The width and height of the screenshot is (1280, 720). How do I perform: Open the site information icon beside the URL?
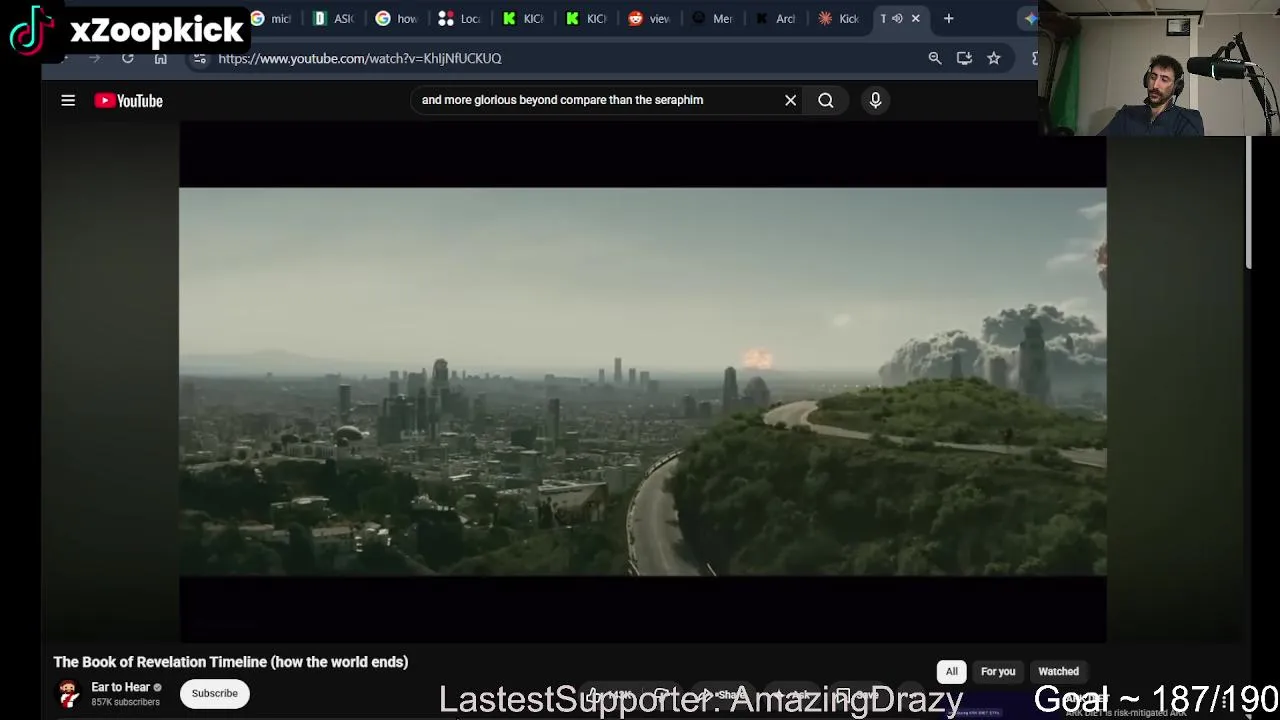[x=200, y=58]
